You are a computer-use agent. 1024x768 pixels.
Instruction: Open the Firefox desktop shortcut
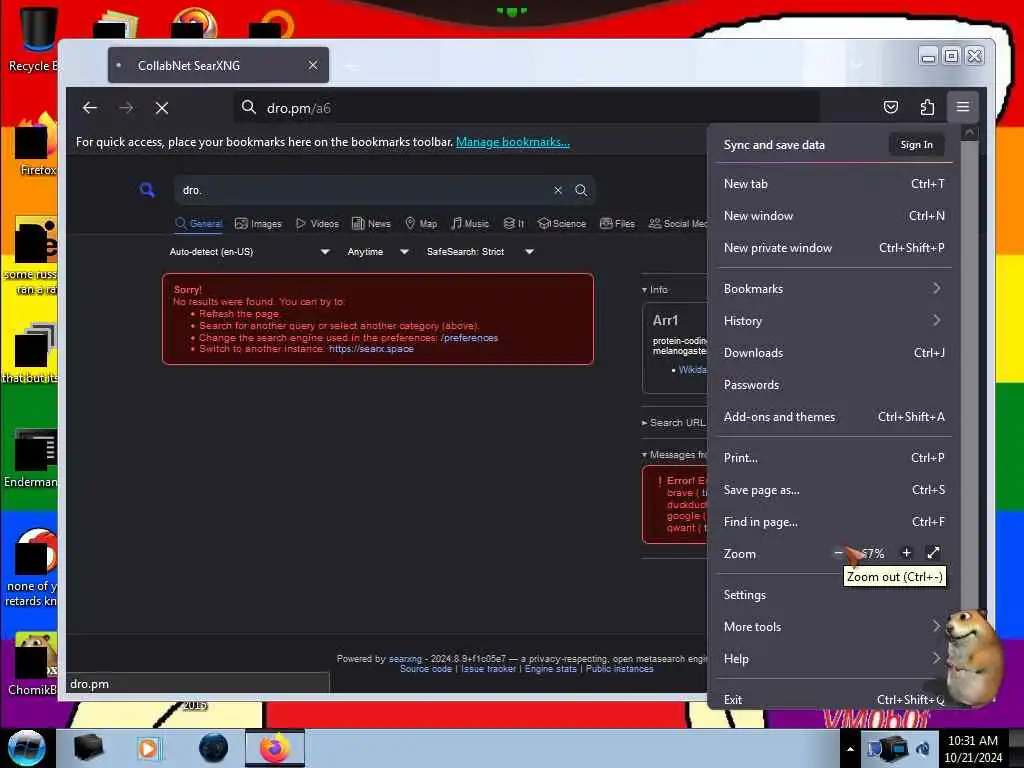coord(37,145)
